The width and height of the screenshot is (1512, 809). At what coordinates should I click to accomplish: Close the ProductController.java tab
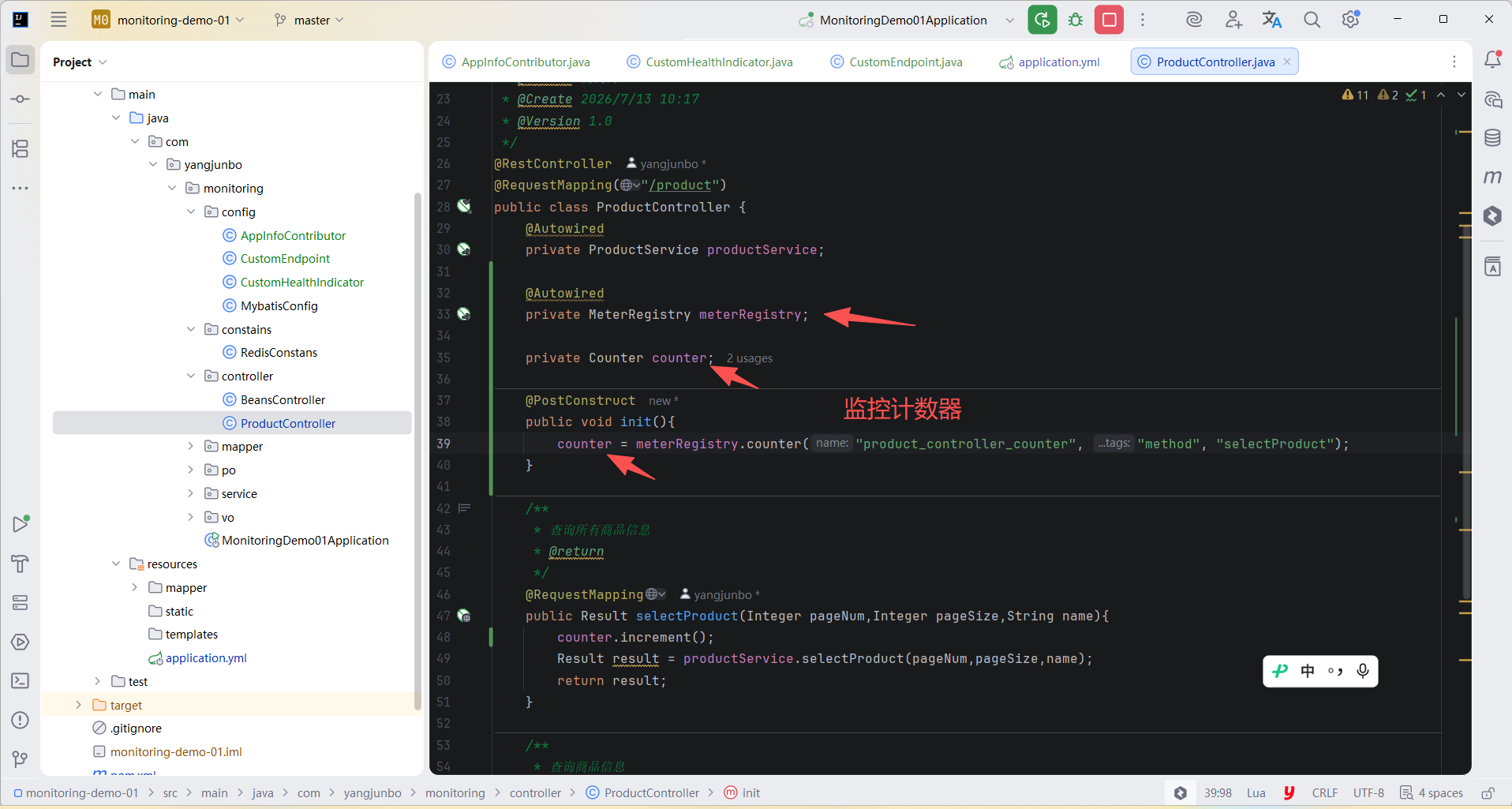(1287, 62)
